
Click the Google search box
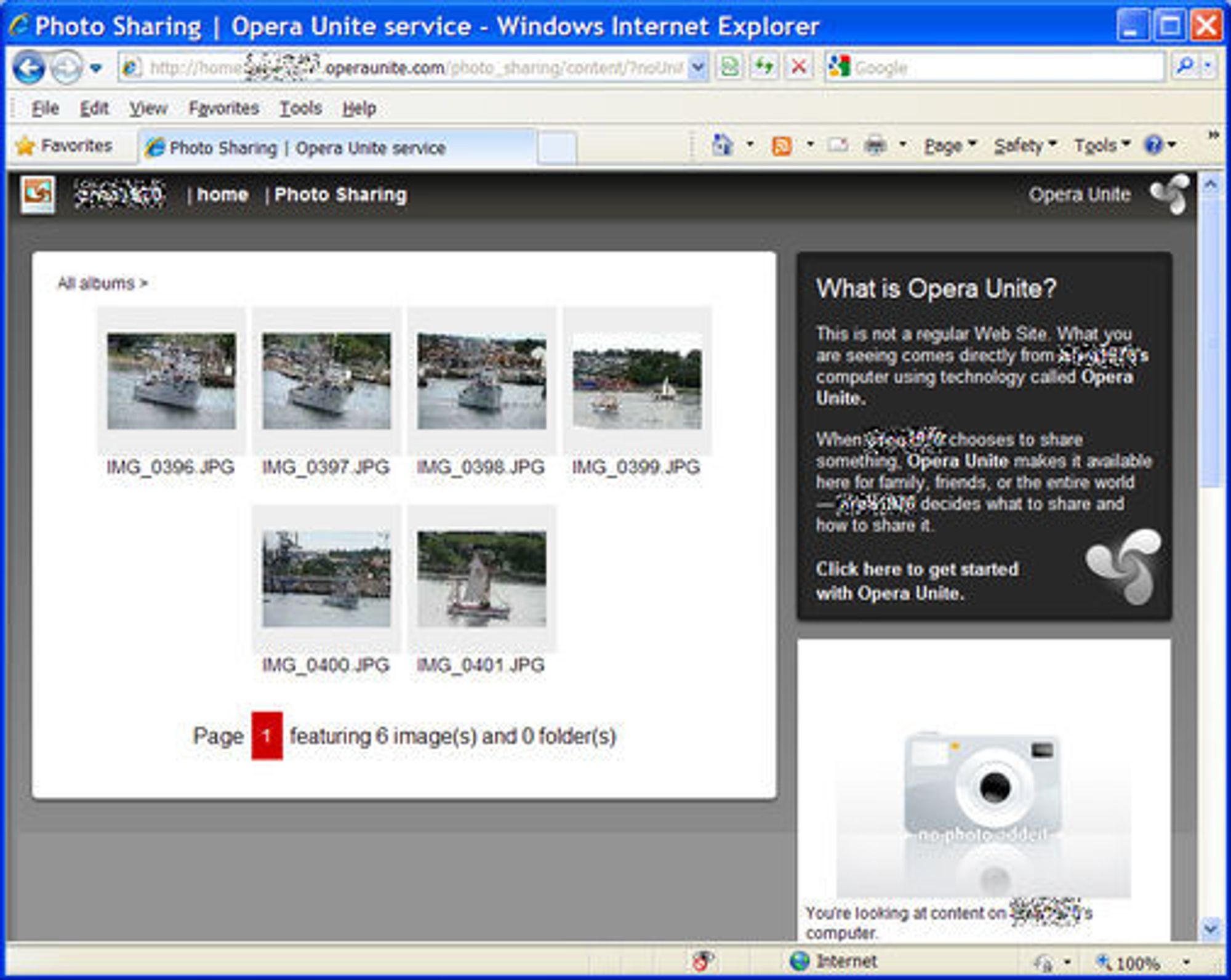click(x=995, y=67)
